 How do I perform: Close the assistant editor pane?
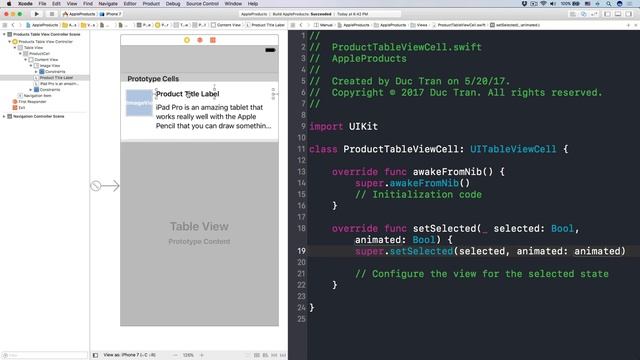(636, 25)
